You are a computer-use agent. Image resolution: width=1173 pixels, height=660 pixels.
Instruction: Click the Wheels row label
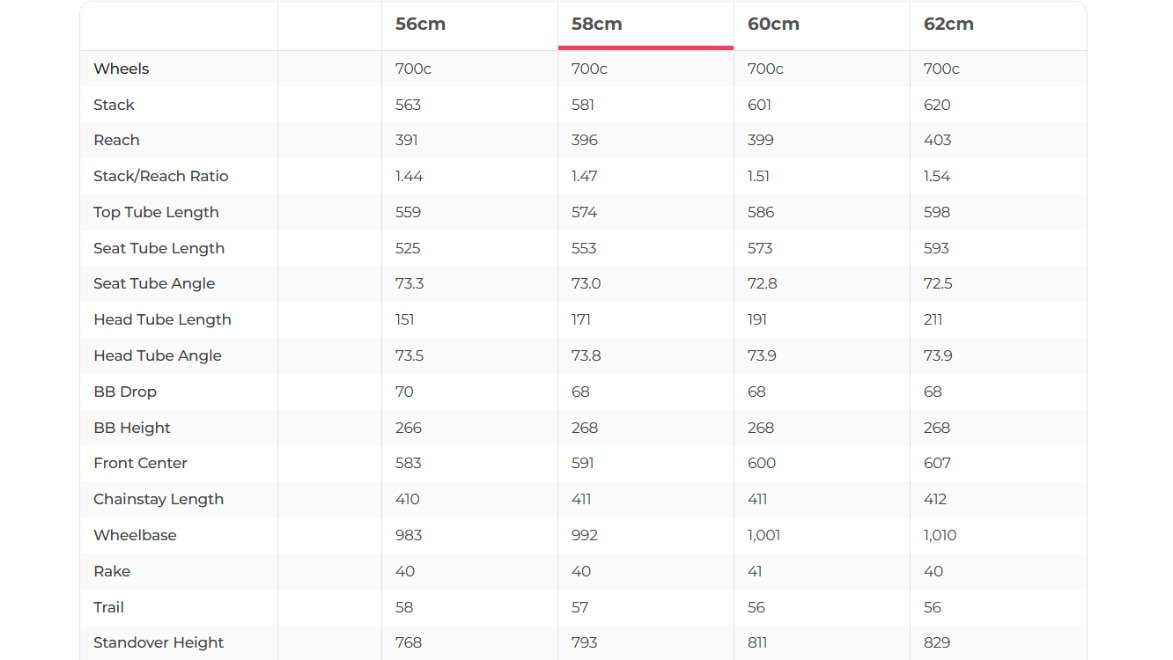point(121,69)
